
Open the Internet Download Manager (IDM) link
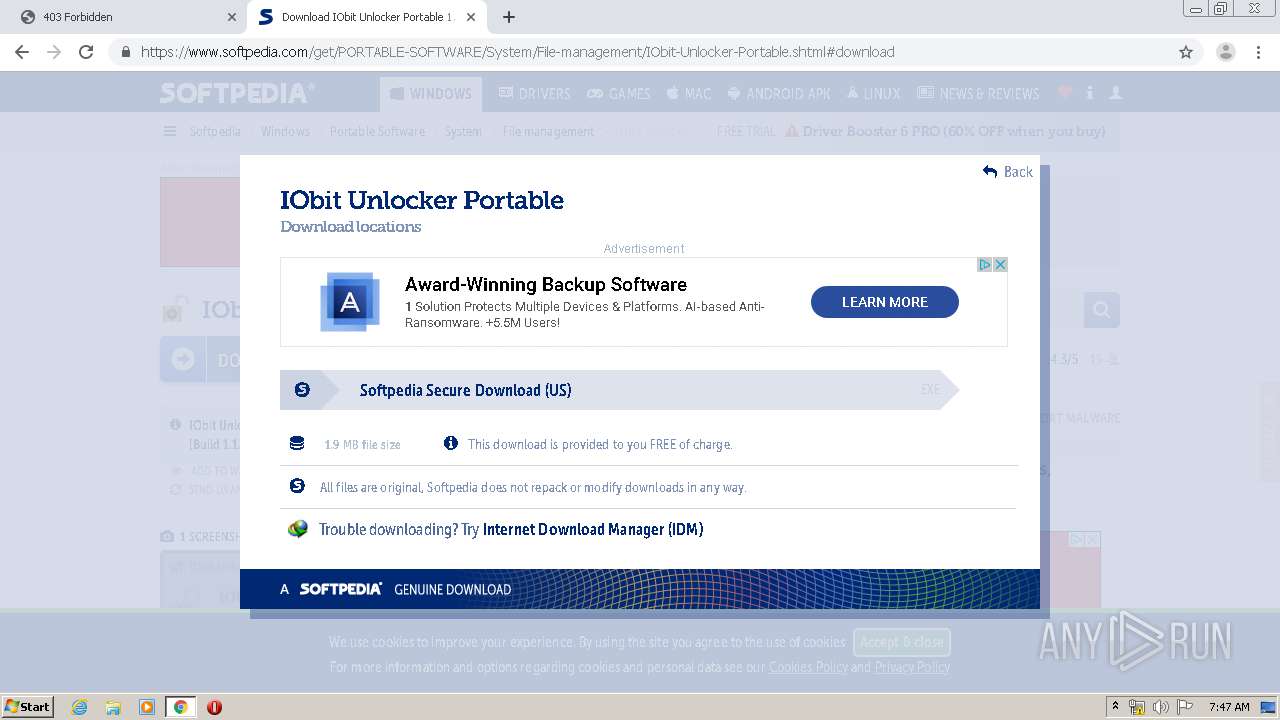593,530
